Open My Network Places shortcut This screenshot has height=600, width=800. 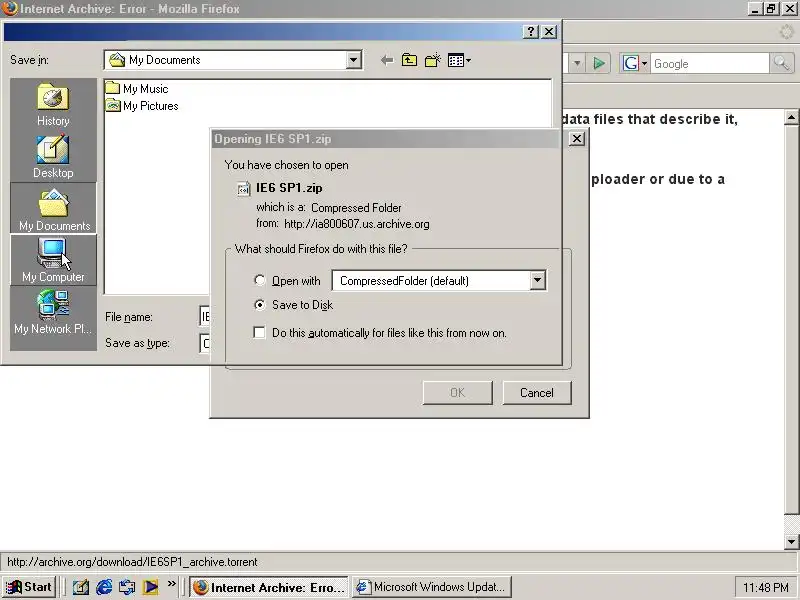[53, 312]
